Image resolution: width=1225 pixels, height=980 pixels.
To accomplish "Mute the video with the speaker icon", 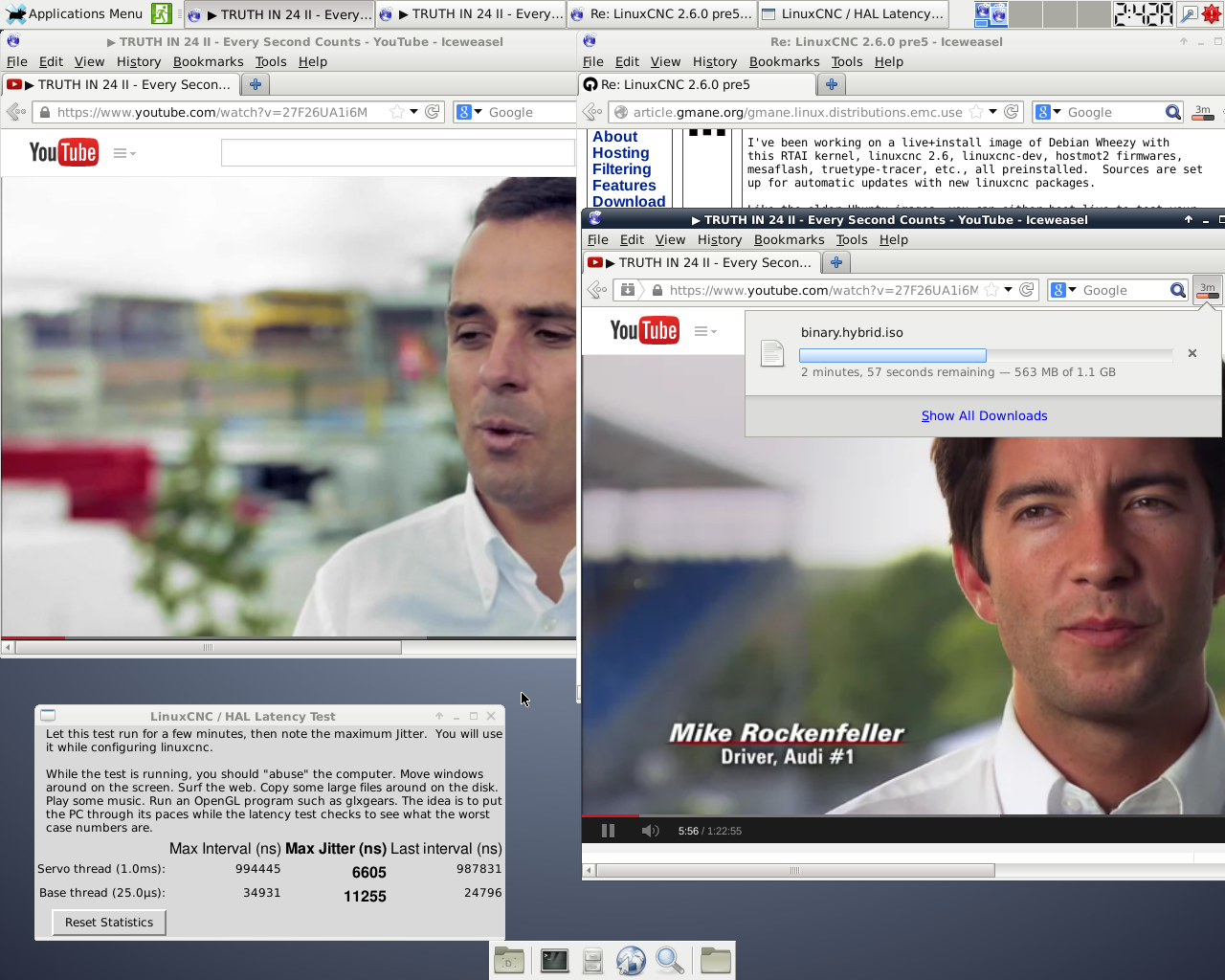I will click(x=650, y=831).
